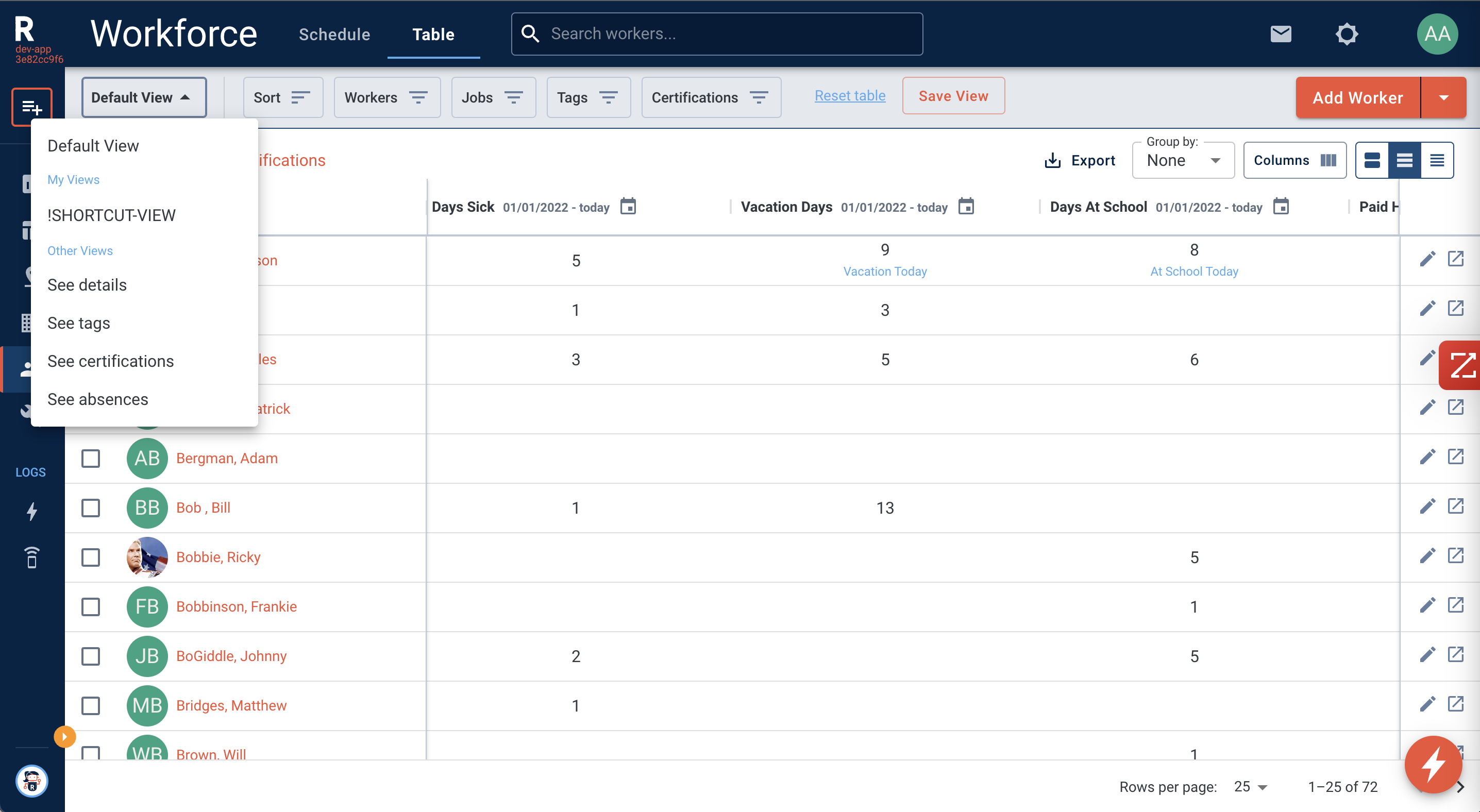The height and width of the screenshot is (812, 1480).
Task: Open the Tags filter dropdown
Action: click(588, 97)
